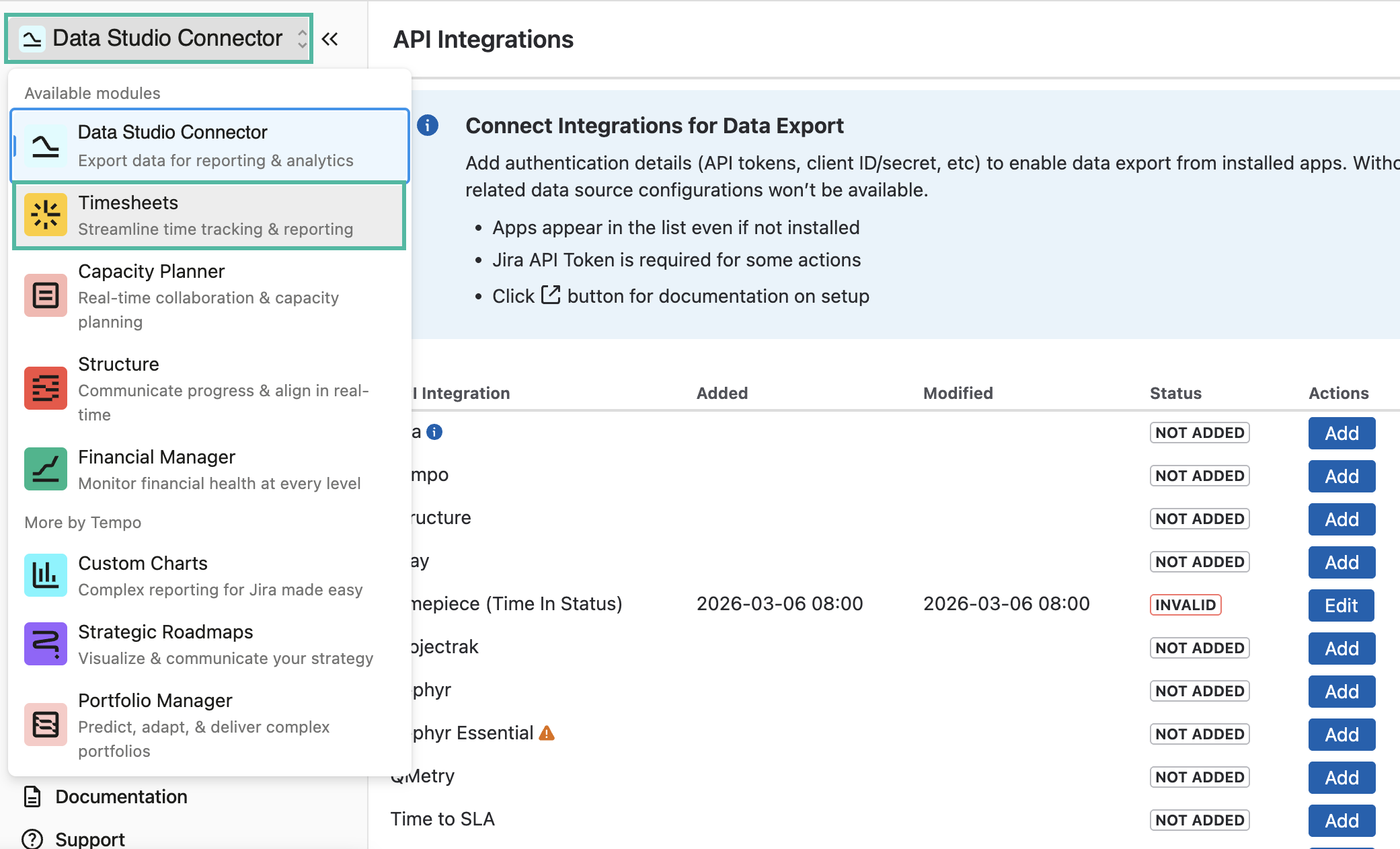The image size is (1400, 849).
Task: Click the info icon next to the first integration
Action: 434,432
